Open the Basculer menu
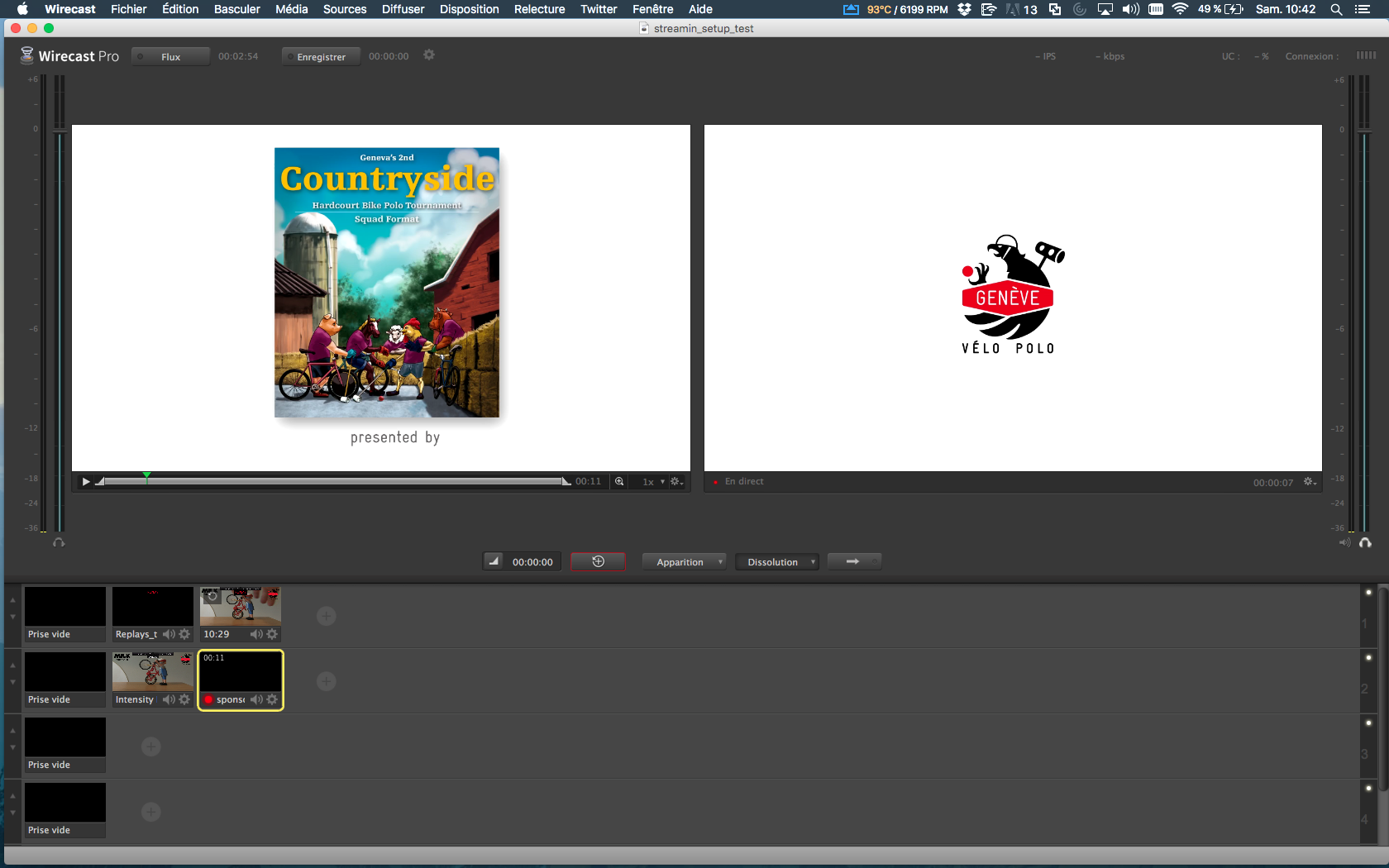 [x=236, y=9]
